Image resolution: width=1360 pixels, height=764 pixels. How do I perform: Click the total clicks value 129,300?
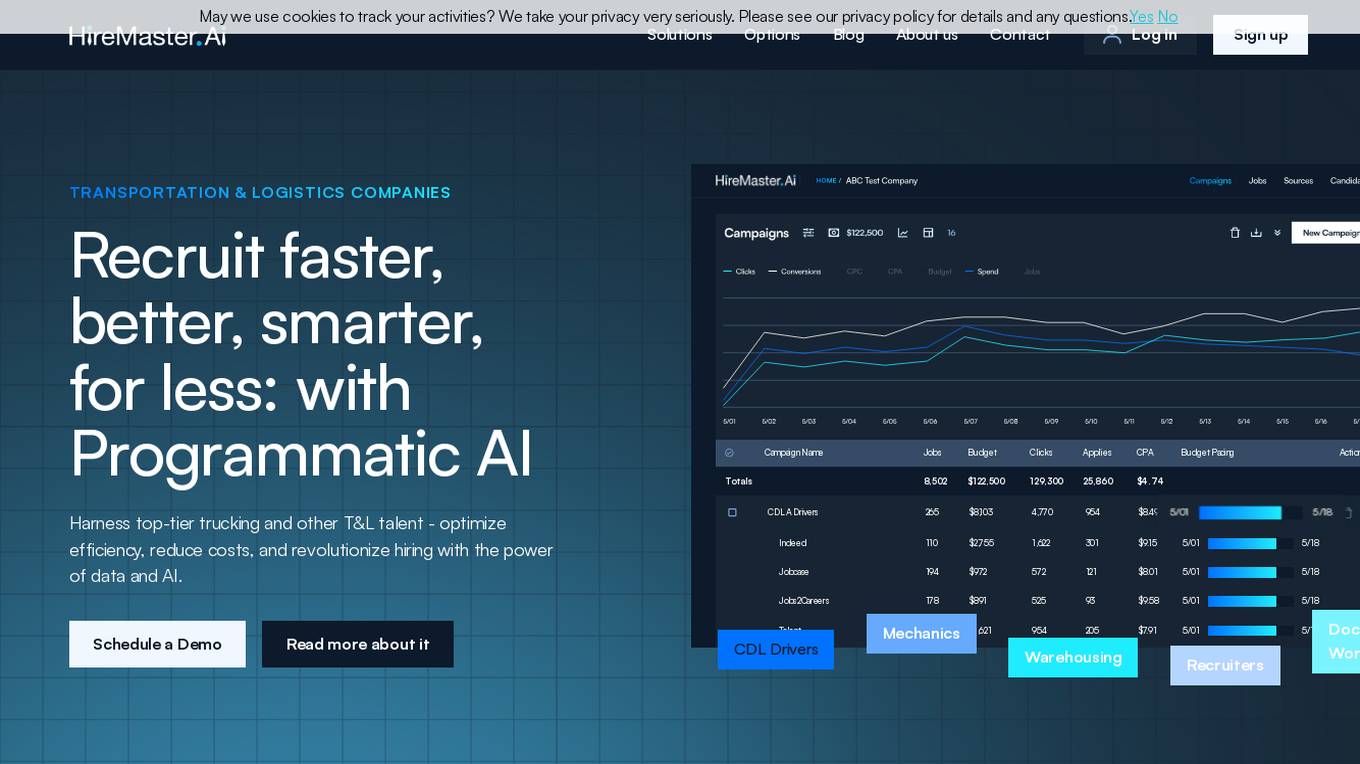coord(1047,482)
